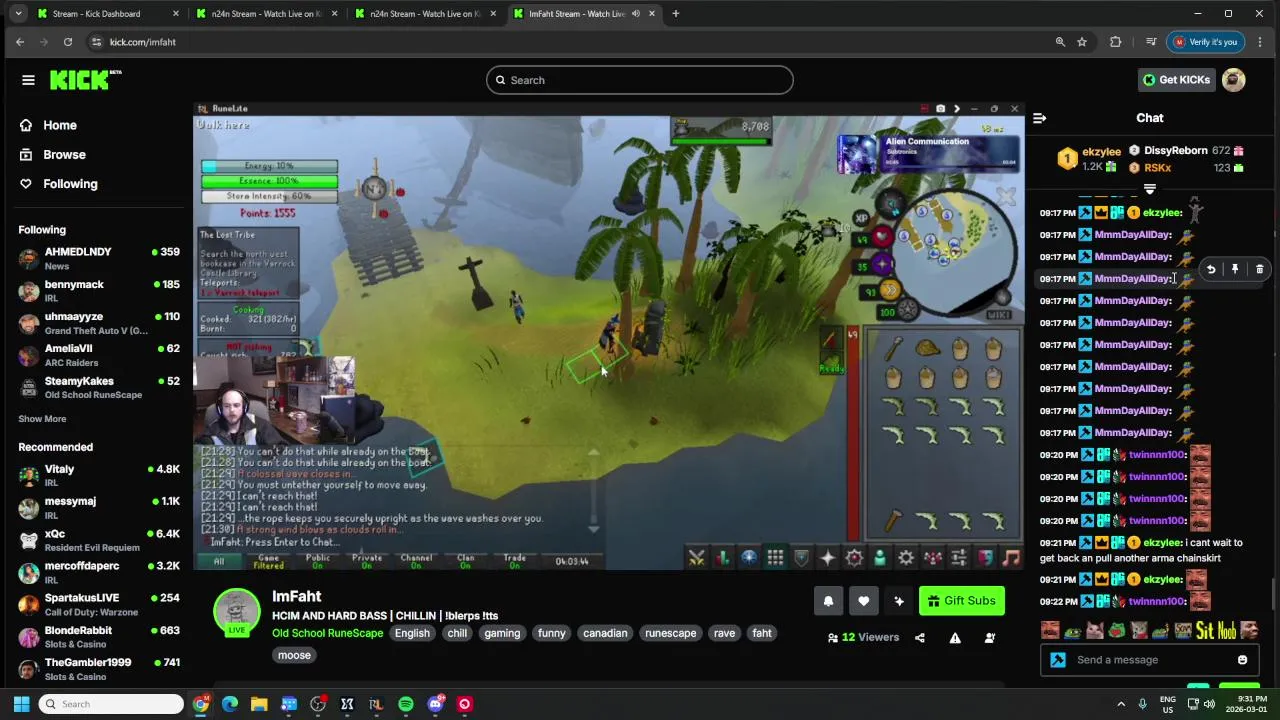Show hidden system tray icons
This screenshot has width=1280, height=720.
click(x=1121, y=704)
